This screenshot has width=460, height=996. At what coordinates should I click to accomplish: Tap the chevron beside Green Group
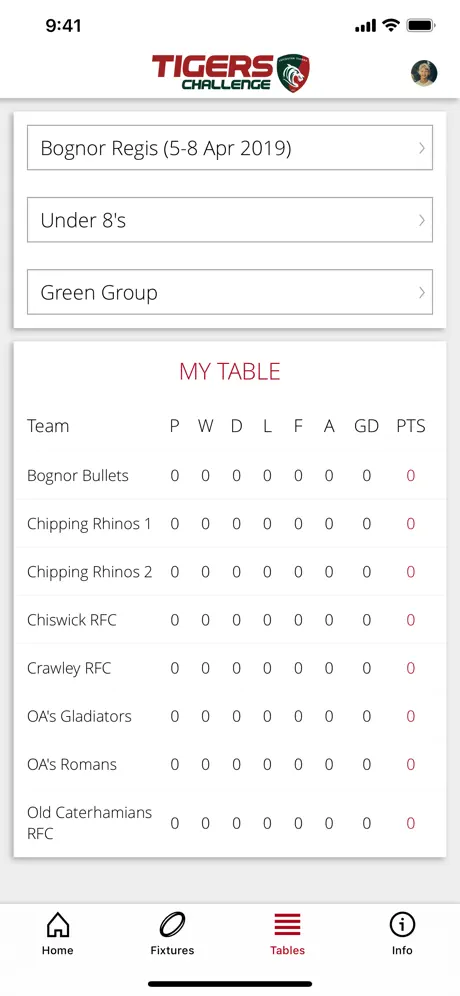pos(422,292)
